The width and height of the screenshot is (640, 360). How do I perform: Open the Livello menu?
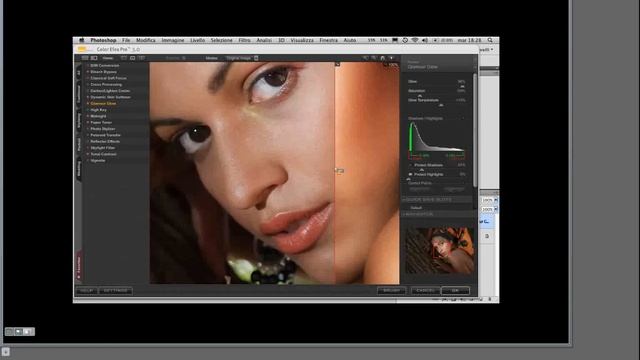198,40
